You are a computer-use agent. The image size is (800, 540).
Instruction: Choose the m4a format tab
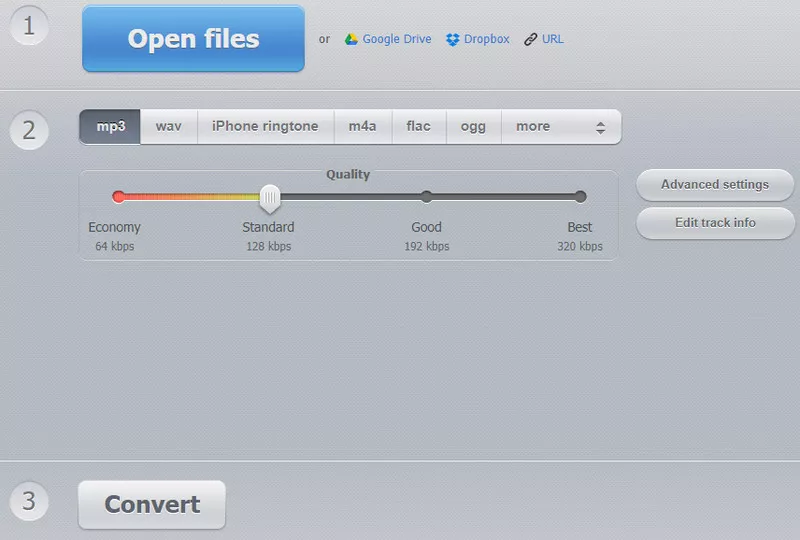(363, 127)
